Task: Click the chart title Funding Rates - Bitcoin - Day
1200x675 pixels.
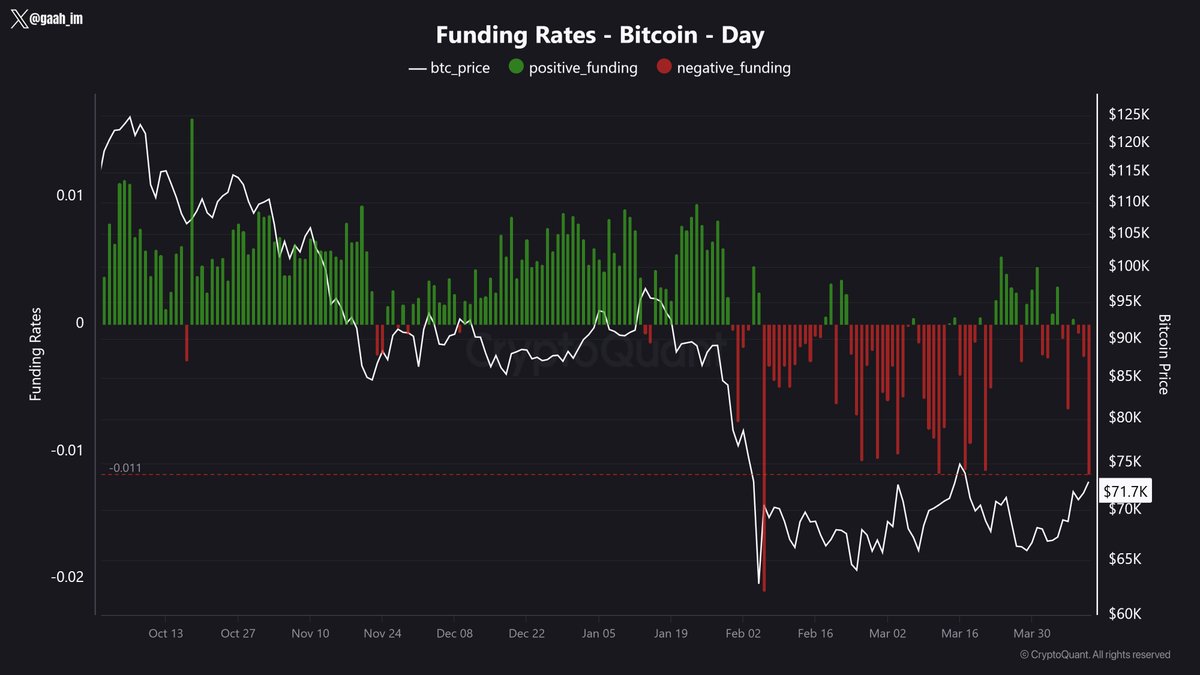Action: (600, 34)
